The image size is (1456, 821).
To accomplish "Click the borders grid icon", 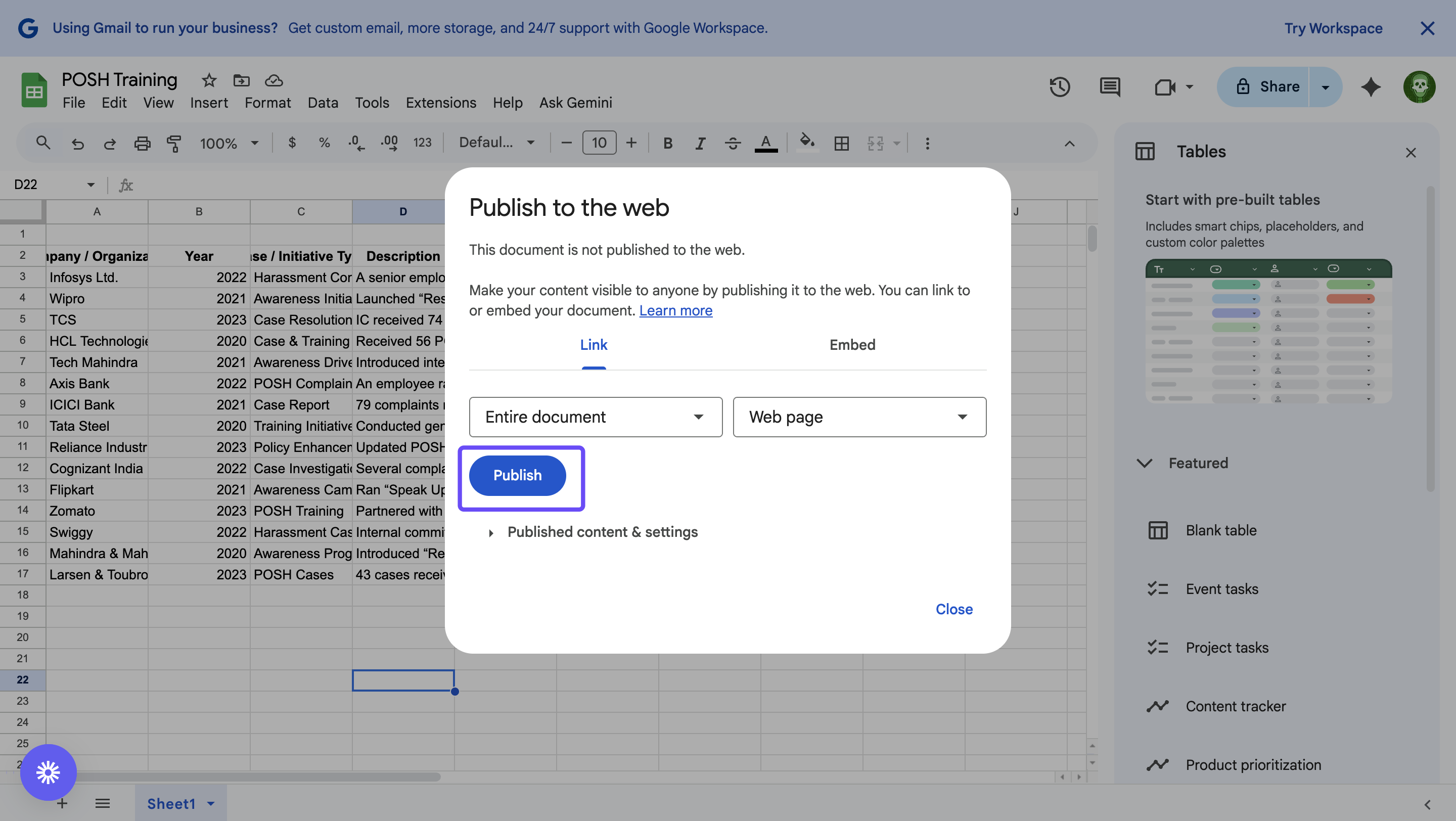I will click(841, 143).
